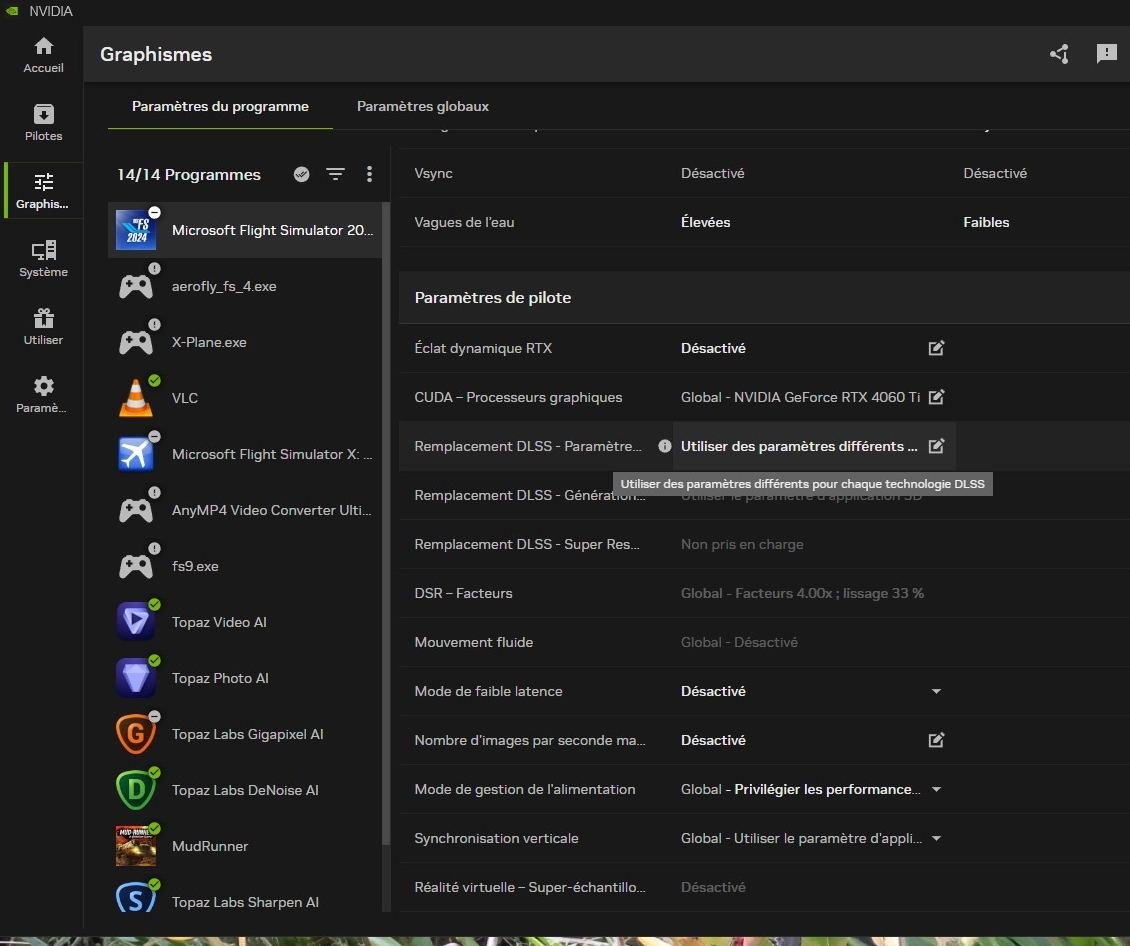Click the X-Plane.exe gamepad icon
Viewport: 1130px width, 946px height.
(x=135, y=342)
